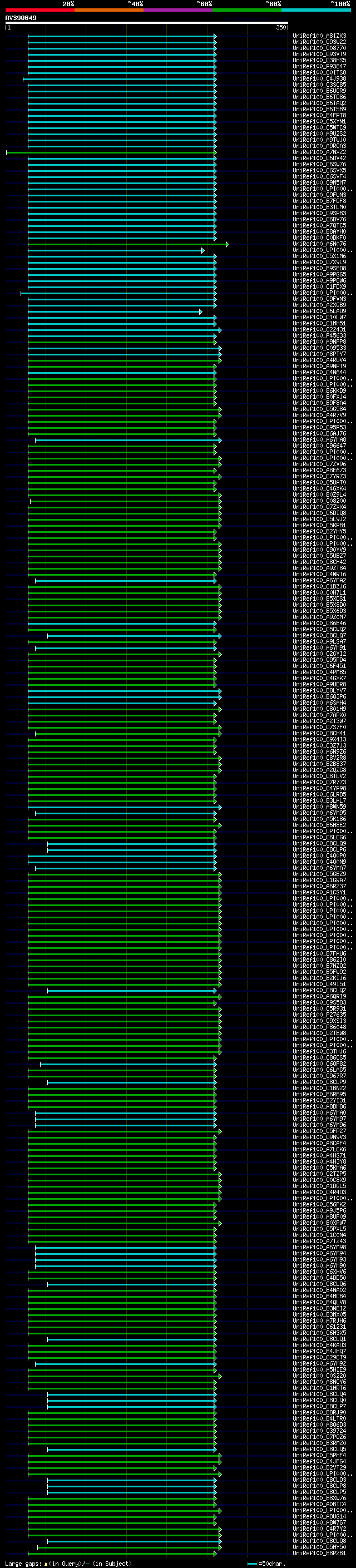Select the UniRef100_Q6XHV6 label
This screenshot has height=1568, width=356.
click(x=319, y=1272)
